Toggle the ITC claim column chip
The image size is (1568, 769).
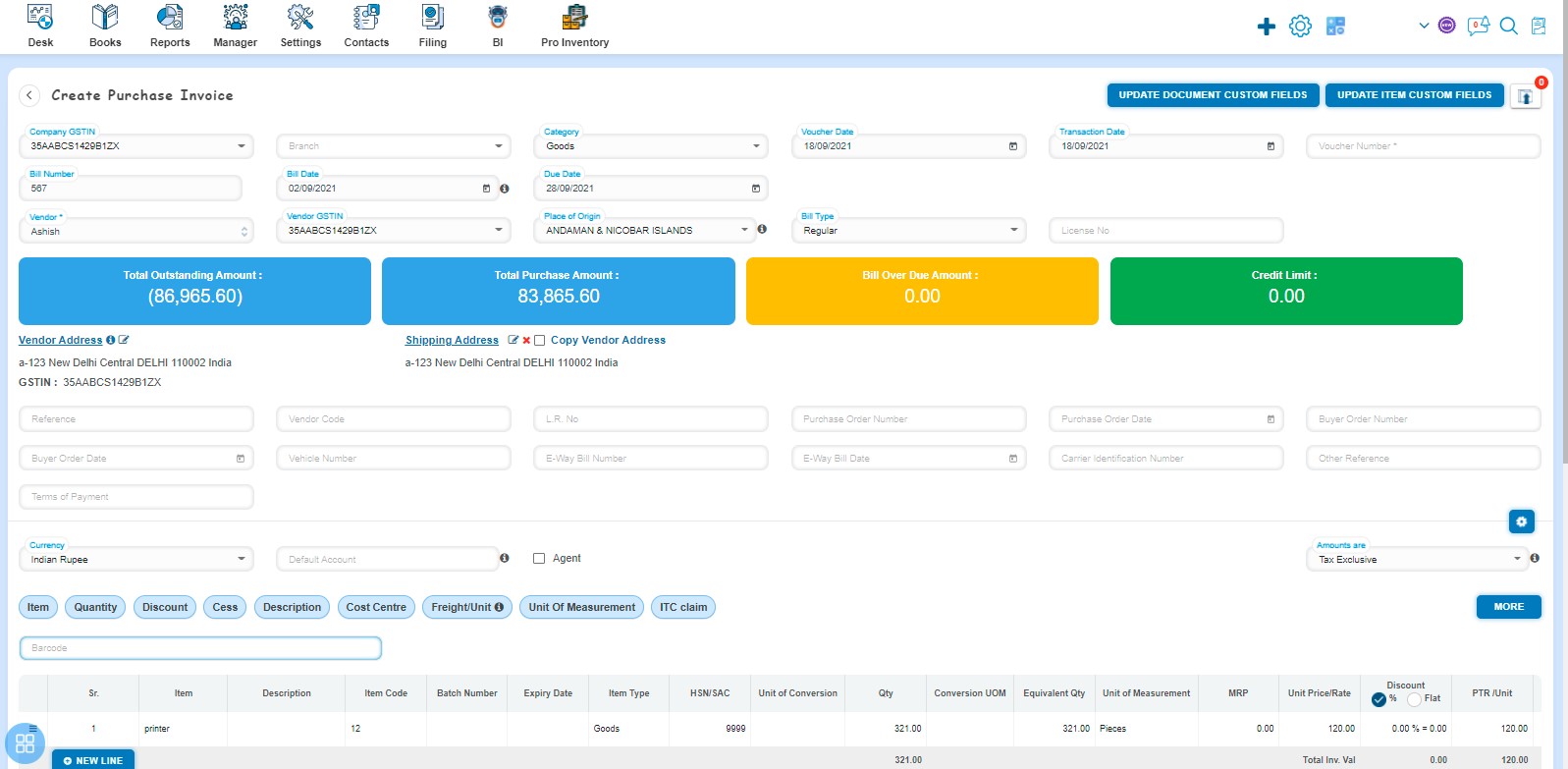[x=683, y=607]
